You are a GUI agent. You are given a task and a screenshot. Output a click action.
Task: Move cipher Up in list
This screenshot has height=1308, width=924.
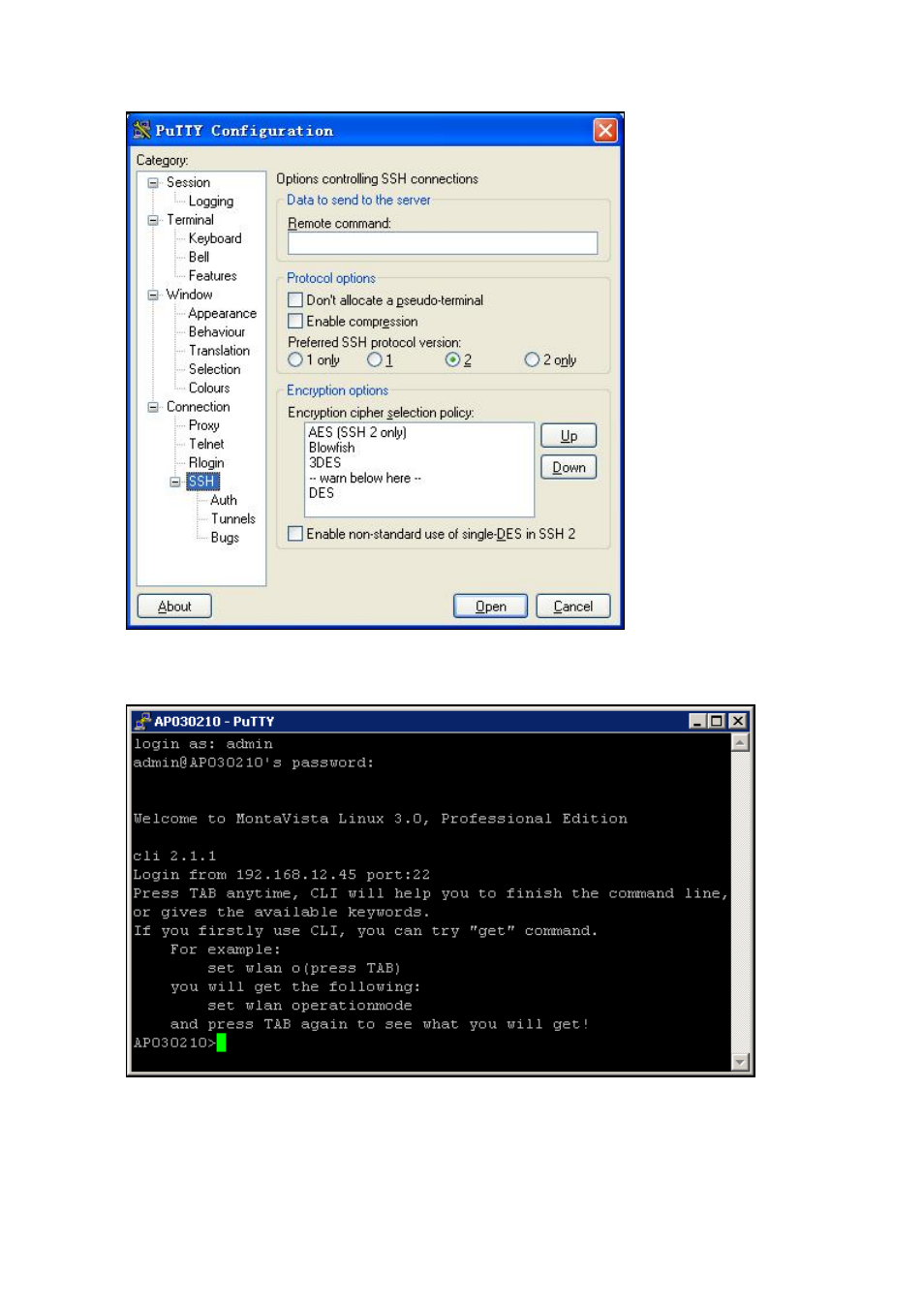coord(569,436)
